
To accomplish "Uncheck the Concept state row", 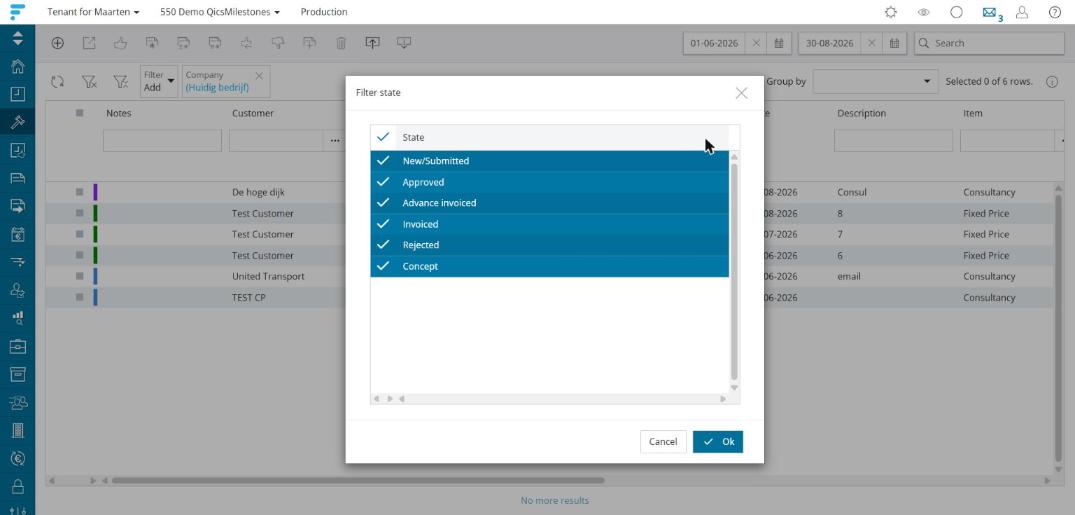I will click(x=549, y=266).
